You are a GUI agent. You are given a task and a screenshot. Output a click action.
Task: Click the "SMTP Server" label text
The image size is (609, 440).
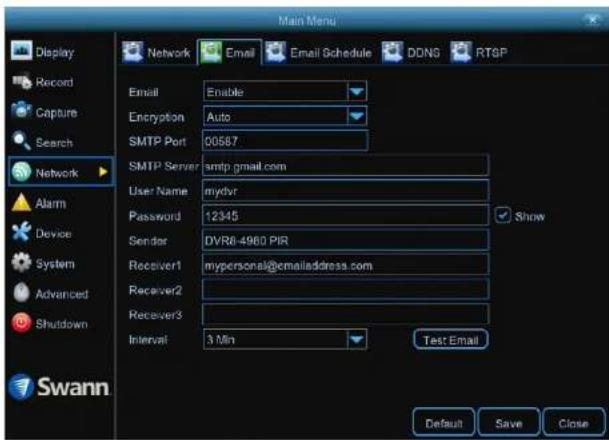[x=164, y=167]
